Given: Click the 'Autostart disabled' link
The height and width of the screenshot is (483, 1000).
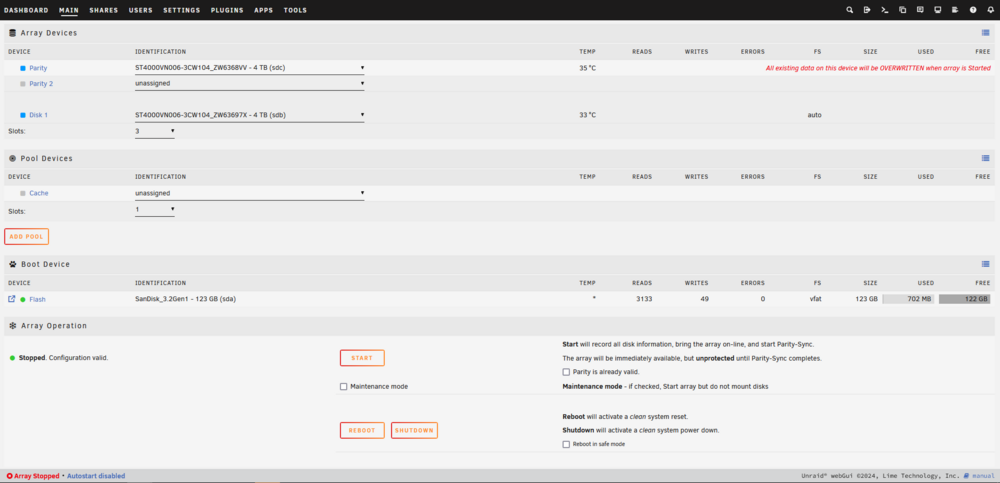Looking at the screenshot, I should (x=96, y=476).
